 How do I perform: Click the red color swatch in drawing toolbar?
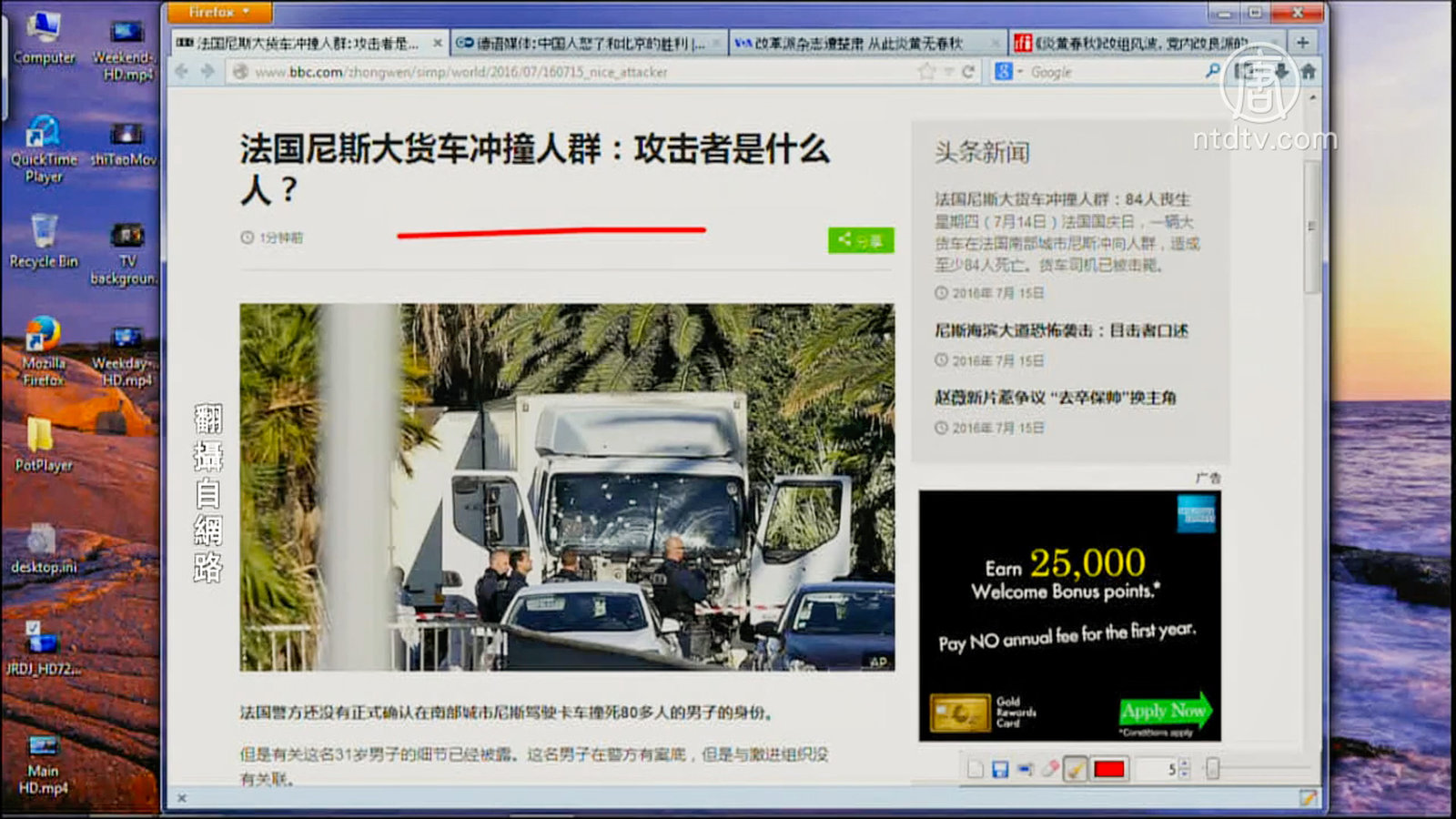tap(1108, 770)
